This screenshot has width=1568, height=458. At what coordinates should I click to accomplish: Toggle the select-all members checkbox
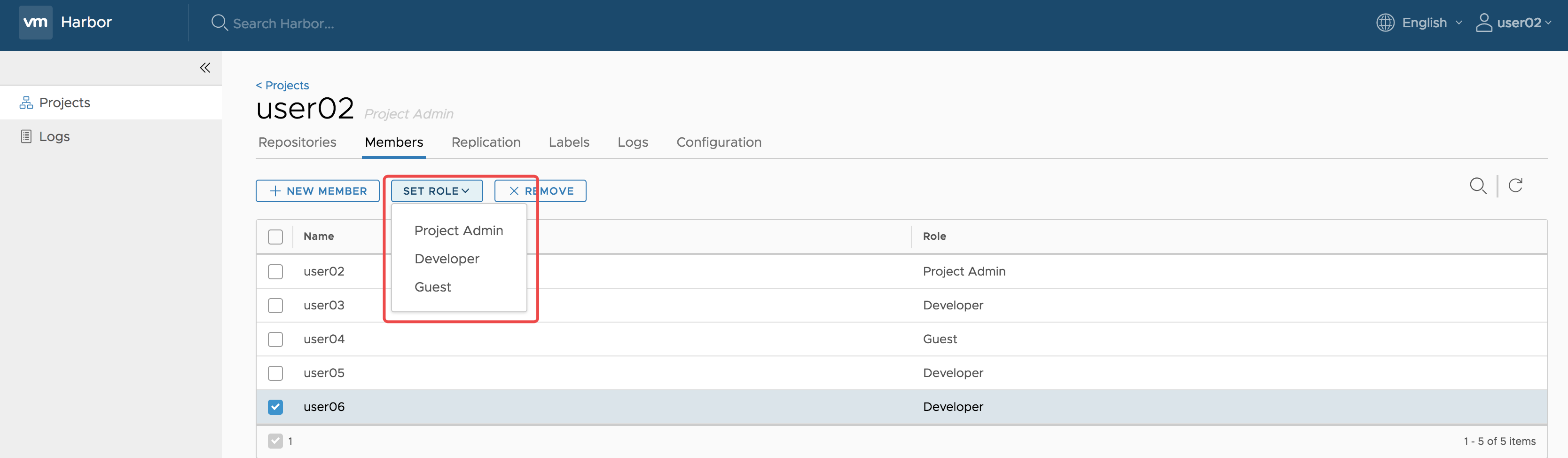pos(275,237)
